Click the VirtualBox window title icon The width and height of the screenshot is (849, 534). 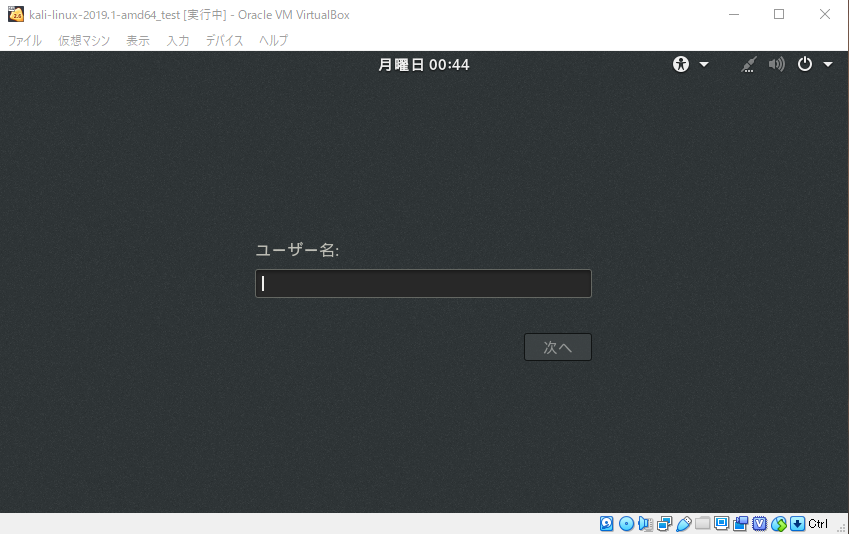point(16,14)
